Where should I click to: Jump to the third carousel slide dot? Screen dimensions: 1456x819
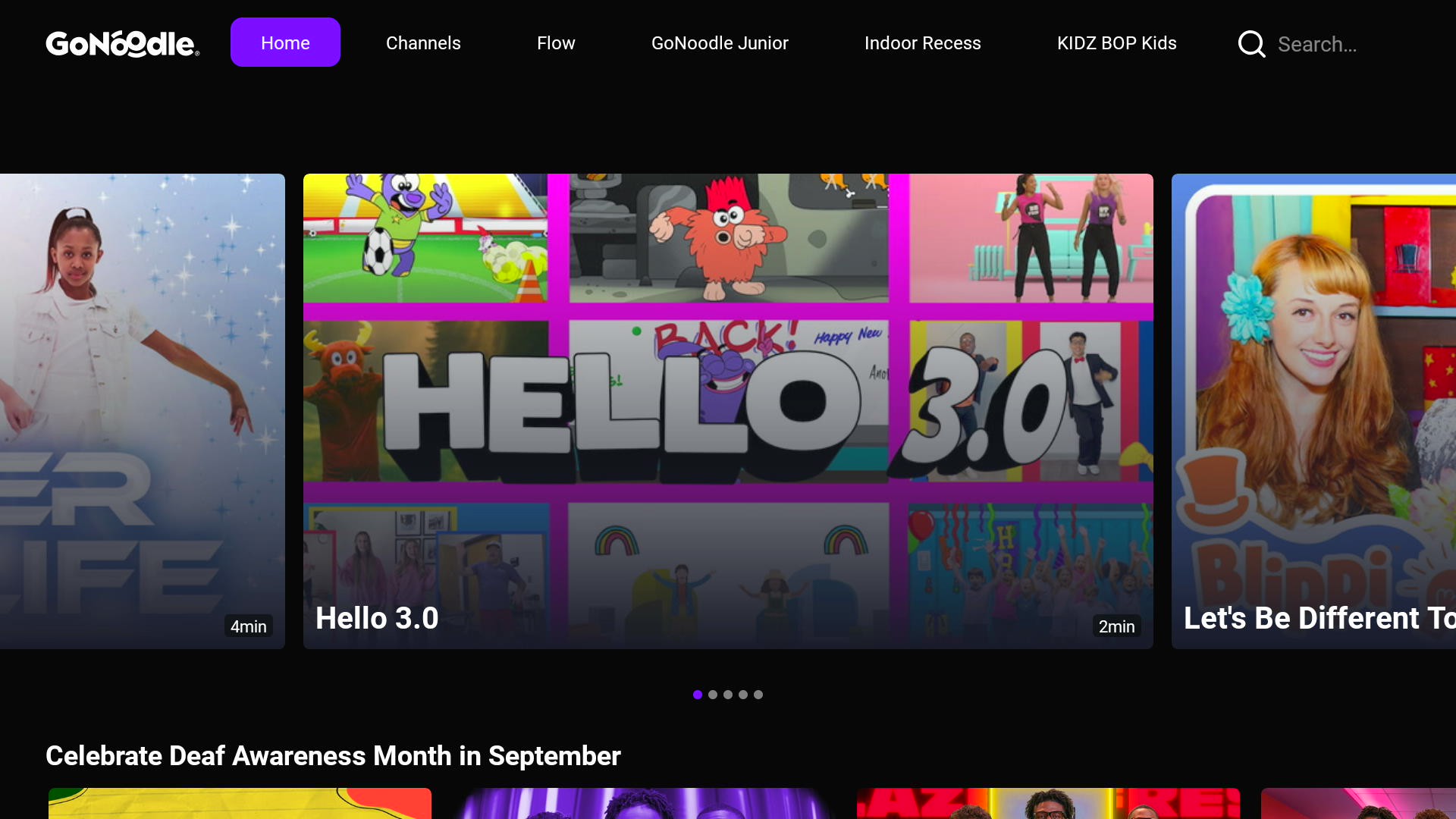point(728,694)
